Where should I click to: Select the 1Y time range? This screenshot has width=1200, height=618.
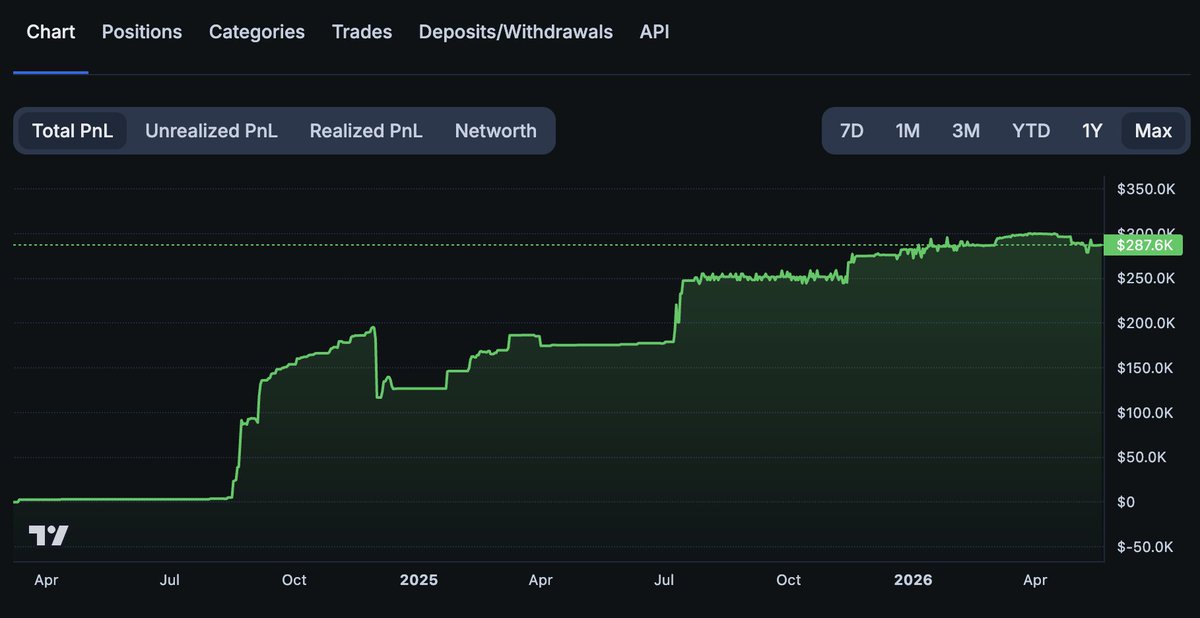click(x=1092, y=131)
